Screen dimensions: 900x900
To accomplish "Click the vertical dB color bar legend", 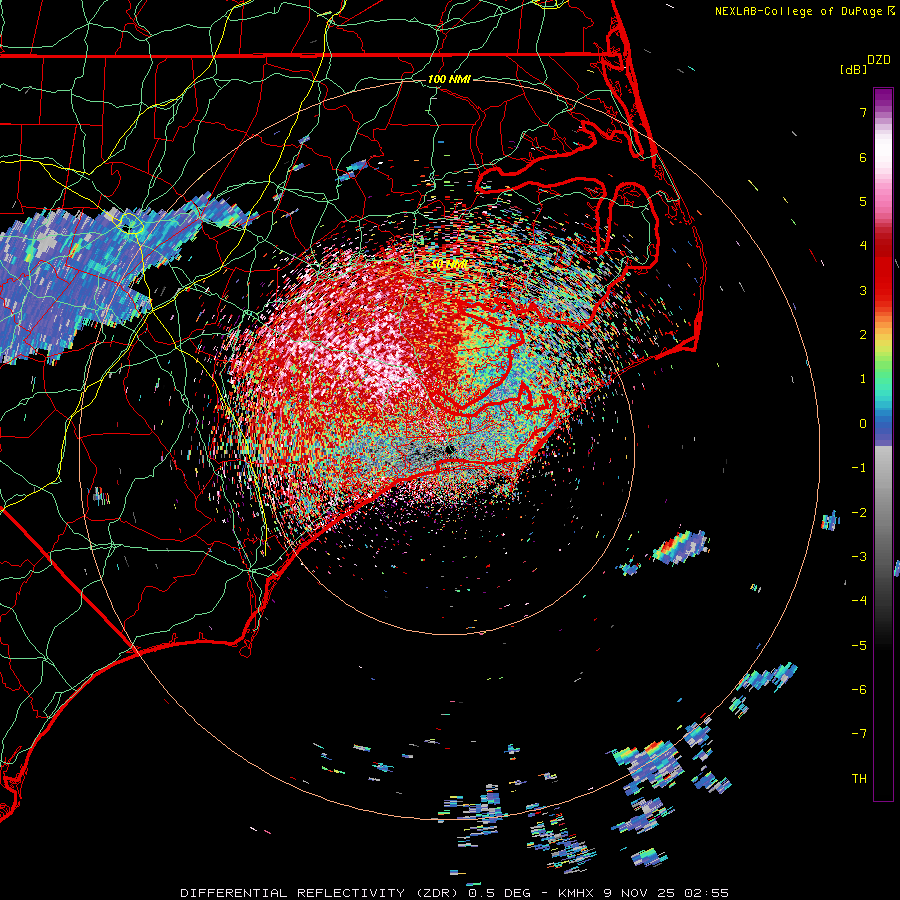I will pyautogui.click(x=883, y=444).
